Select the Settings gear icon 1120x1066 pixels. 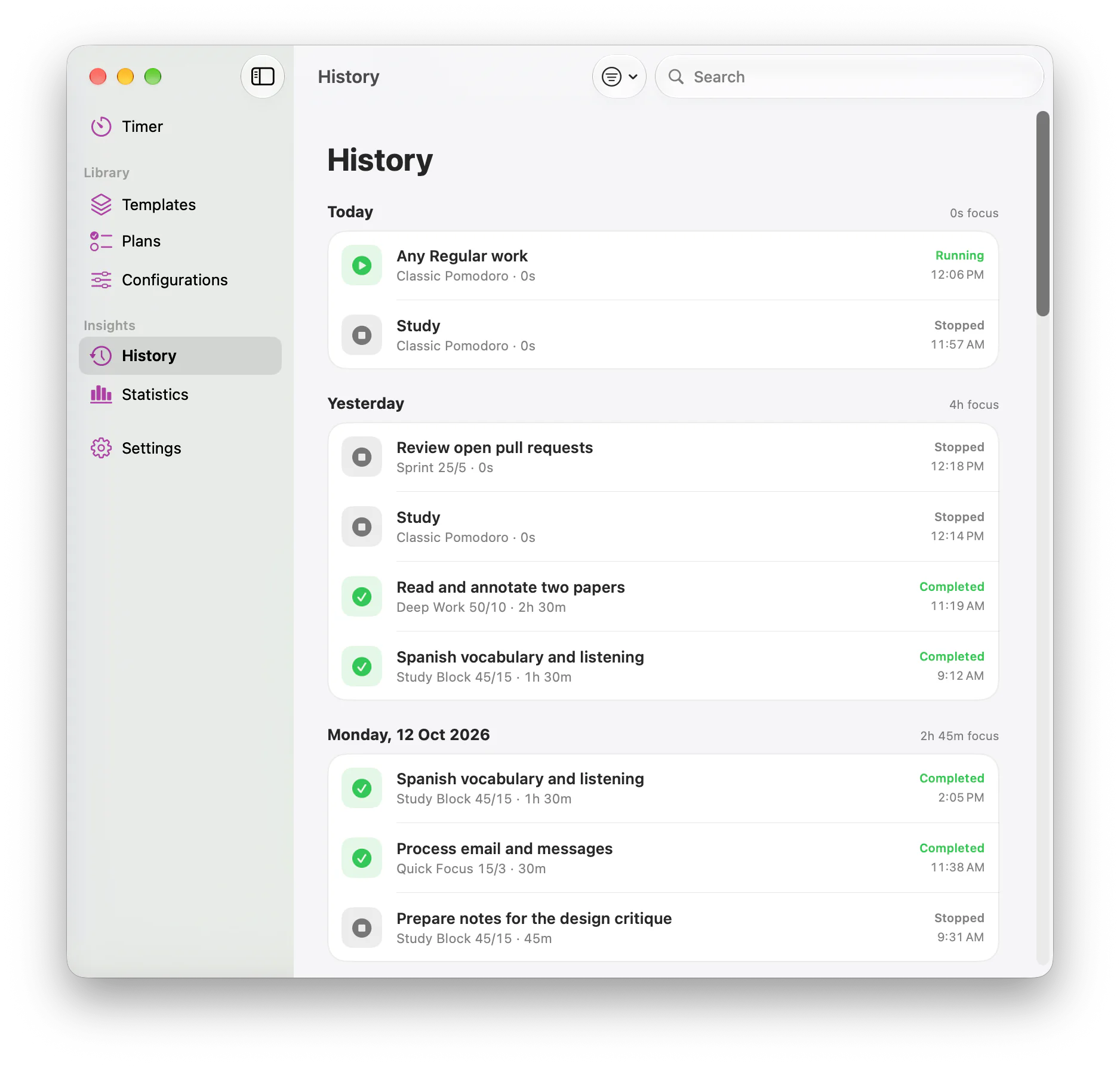pyautogui.click(x=101, y=448)
